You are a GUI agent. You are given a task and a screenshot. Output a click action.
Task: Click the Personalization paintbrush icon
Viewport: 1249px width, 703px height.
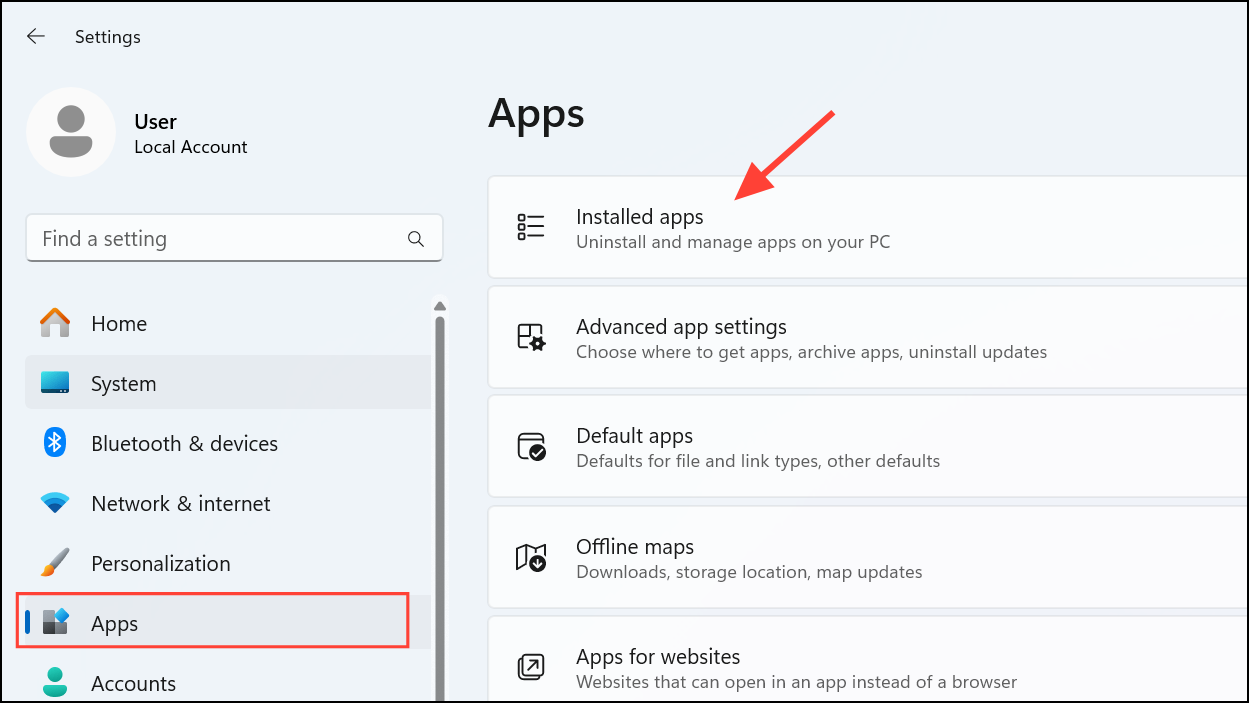[54, 562]
